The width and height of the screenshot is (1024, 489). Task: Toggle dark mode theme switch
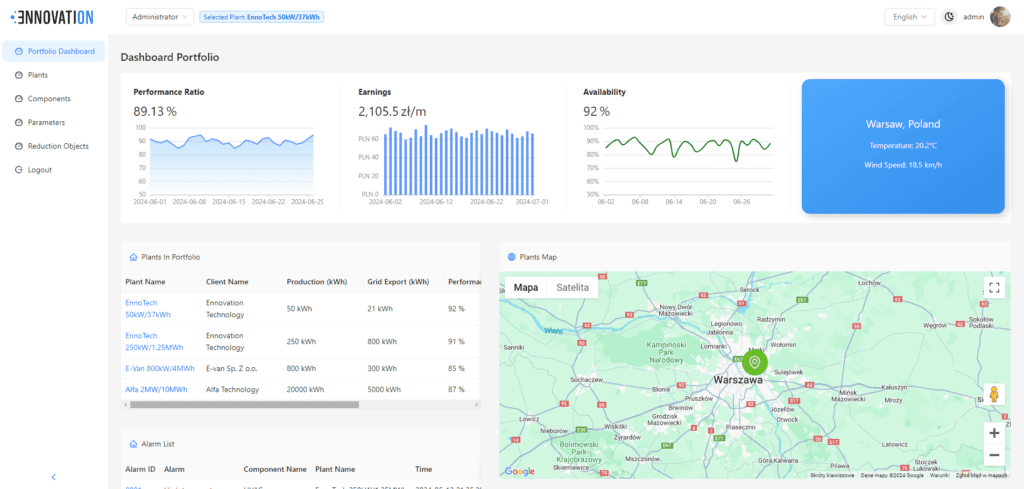point(949,17)
